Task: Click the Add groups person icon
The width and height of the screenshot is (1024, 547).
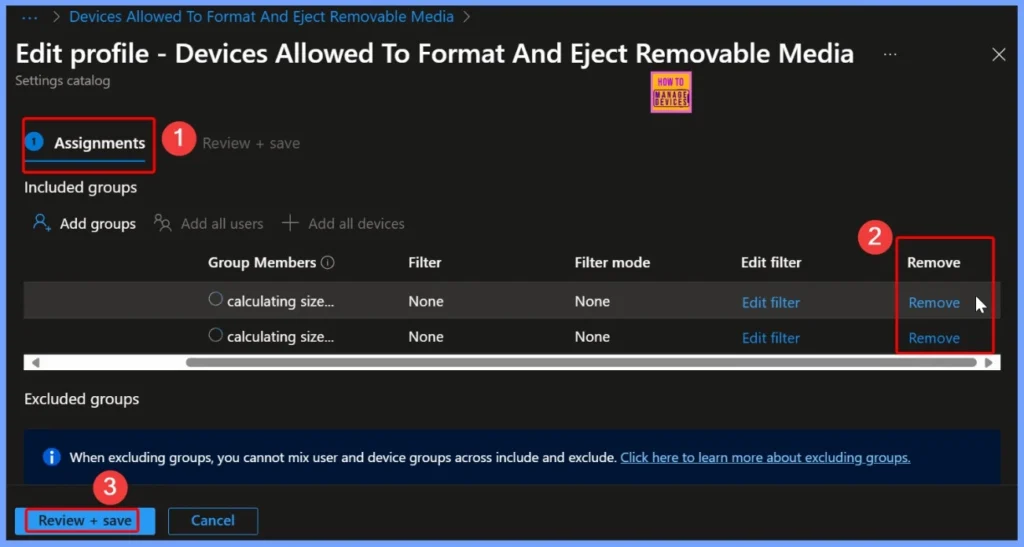Action: 41,223
